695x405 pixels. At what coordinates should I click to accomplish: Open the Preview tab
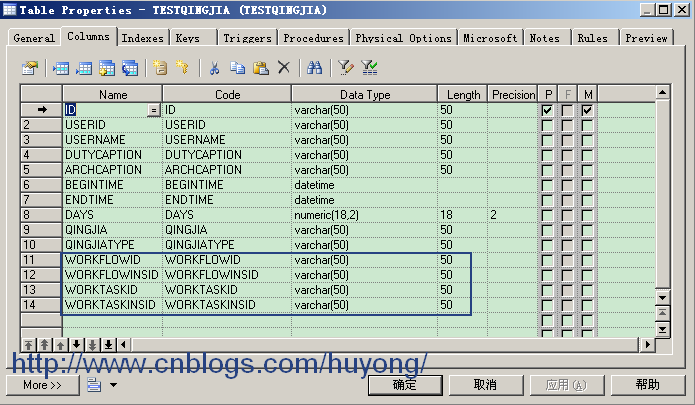646,38
